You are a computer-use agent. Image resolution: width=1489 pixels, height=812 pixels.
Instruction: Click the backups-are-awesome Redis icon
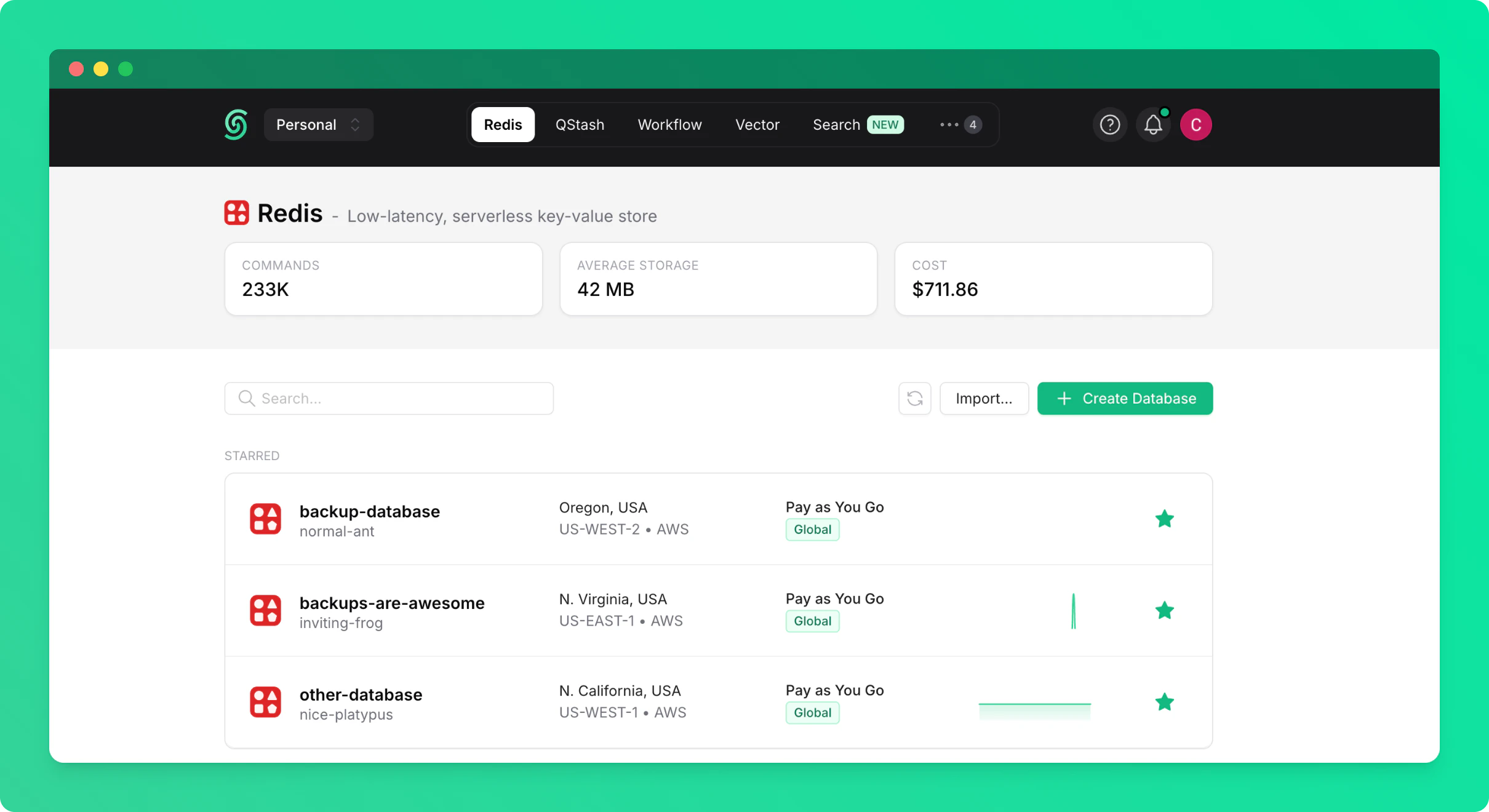pyautogui.click(x=265, y=611)
